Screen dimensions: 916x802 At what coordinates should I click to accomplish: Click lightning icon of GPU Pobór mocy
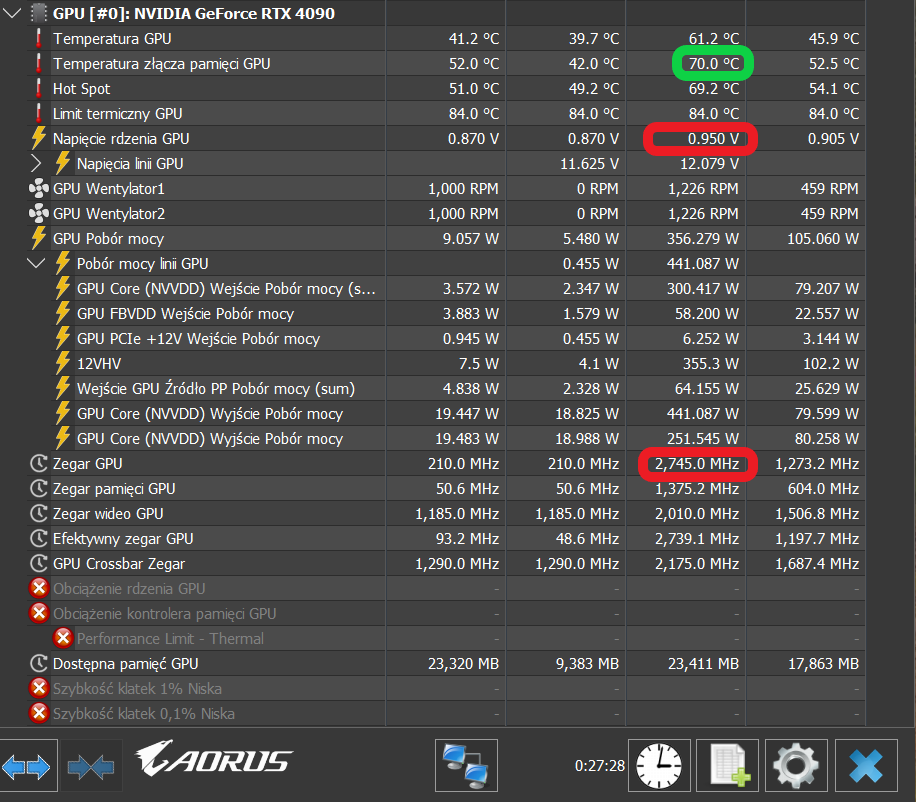click(x=39, y=238)
